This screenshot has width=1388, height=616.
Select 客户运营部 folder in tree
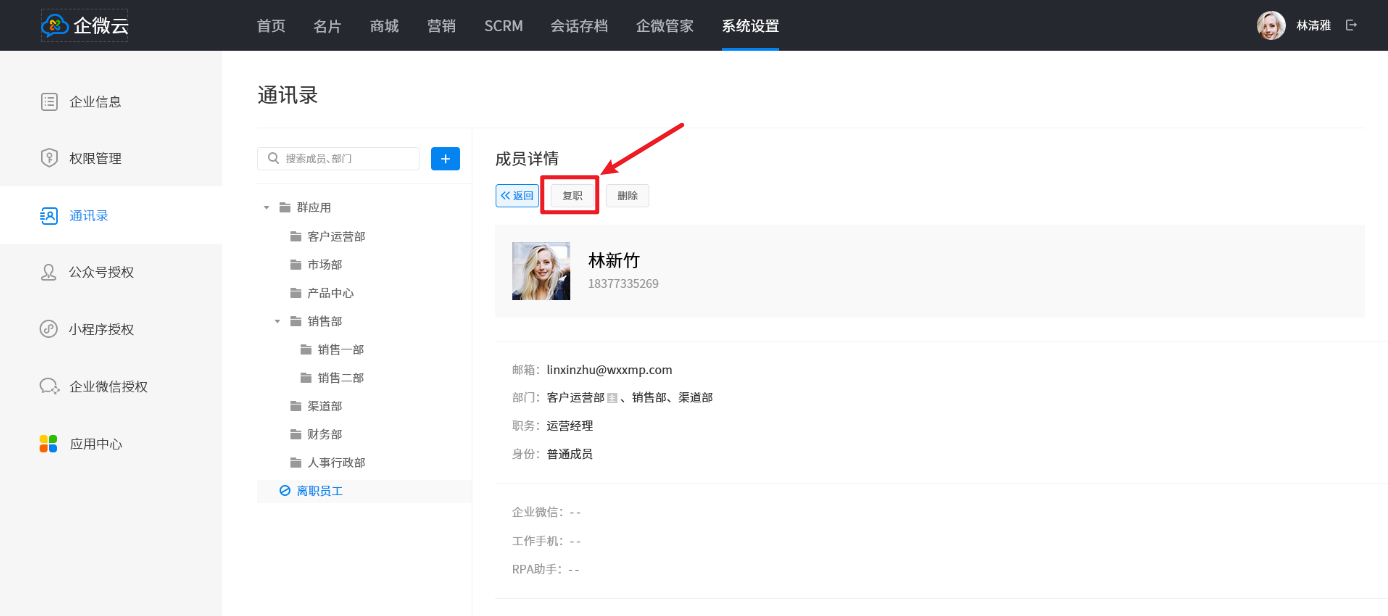335,237
